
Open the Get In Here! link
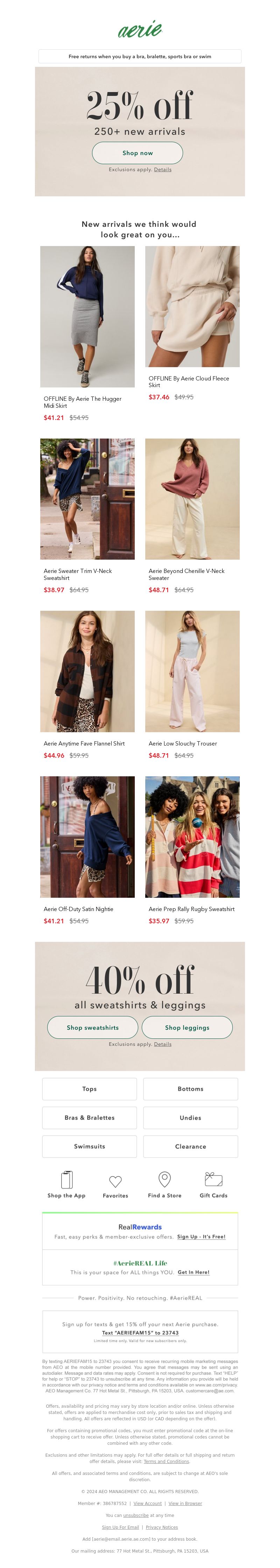[194, 1272]
